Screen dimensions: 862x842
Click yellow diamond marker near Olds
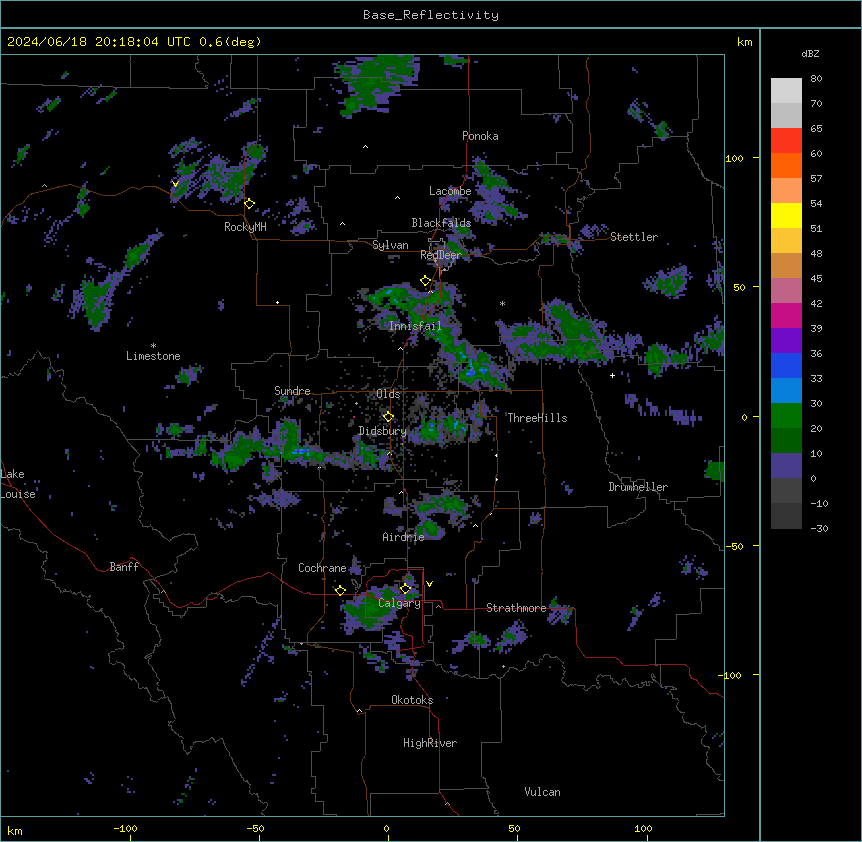(388, 417)
